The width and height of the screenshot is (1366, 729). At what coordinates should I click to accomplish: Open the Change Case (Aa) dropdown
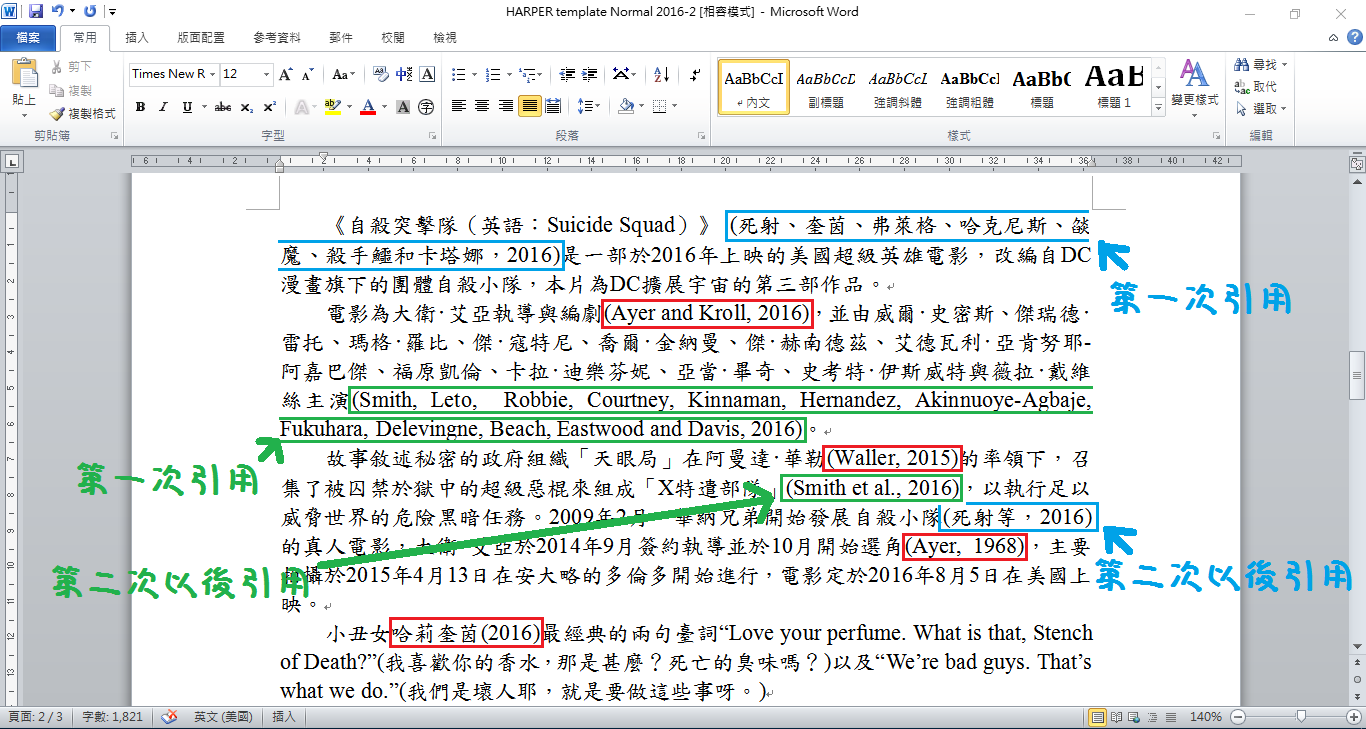point(344,74)
